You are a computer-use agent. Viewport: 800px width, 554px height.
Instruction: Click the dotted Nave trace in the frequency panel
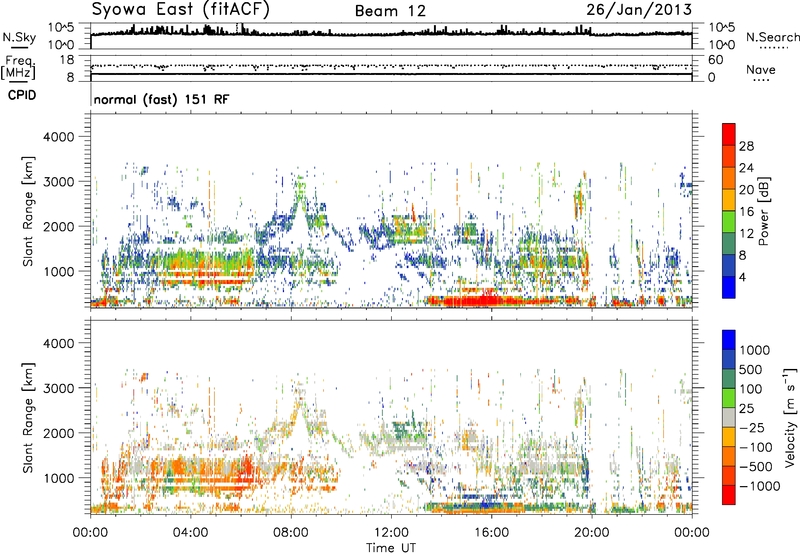tap(391, 66)
